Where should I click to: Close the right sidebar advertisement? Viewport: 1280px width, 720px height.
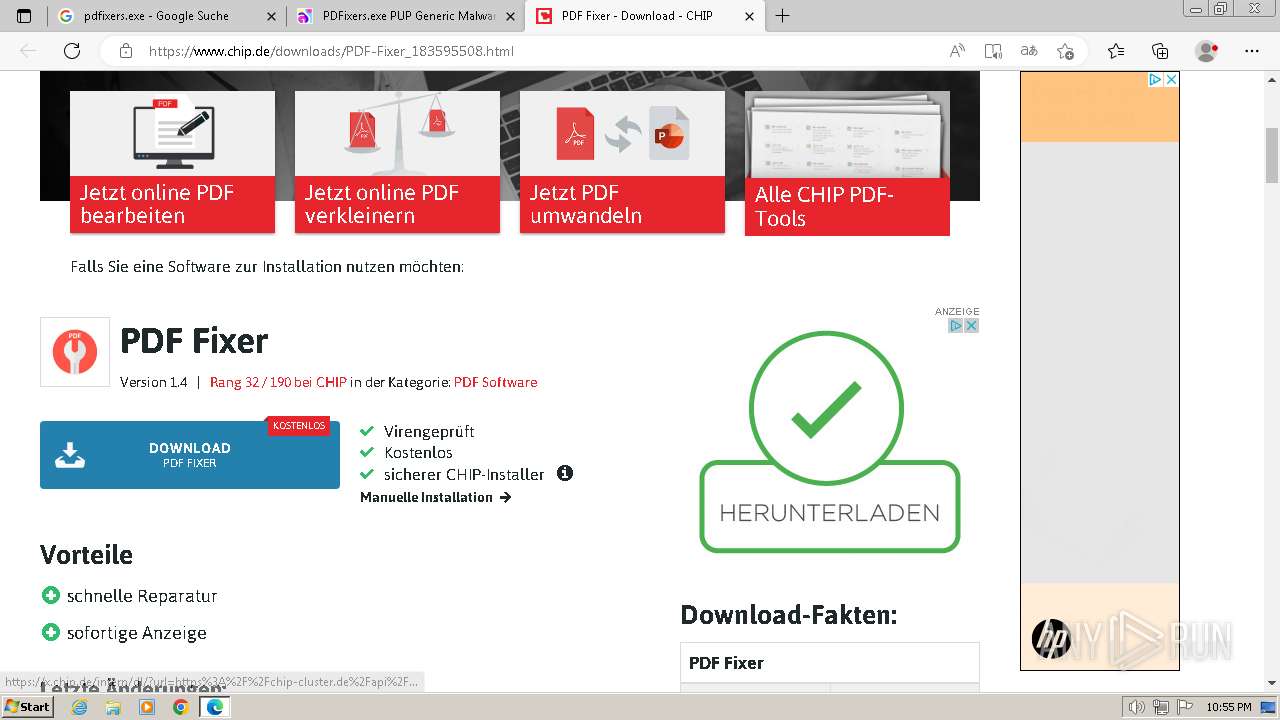click(1171, 79)
